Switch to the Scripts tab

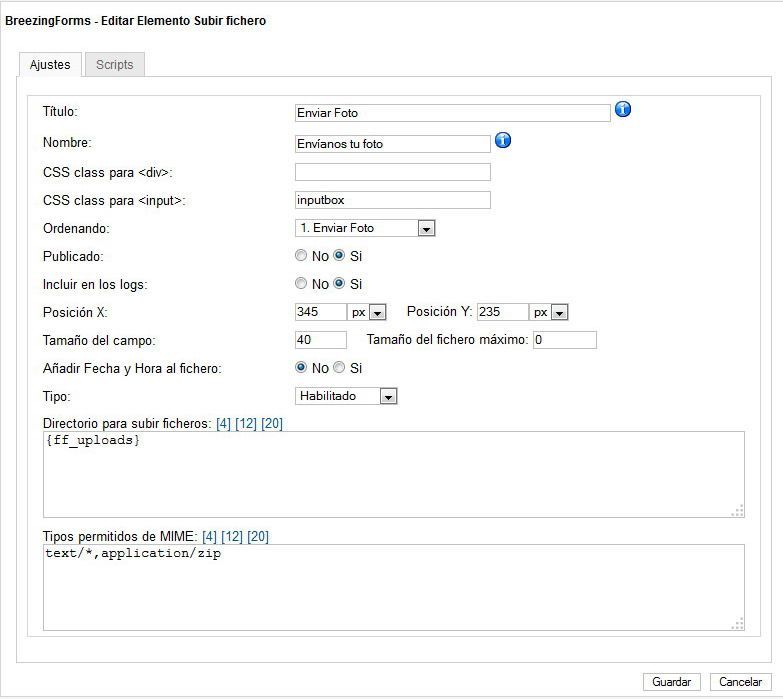(x=115, y=64)
